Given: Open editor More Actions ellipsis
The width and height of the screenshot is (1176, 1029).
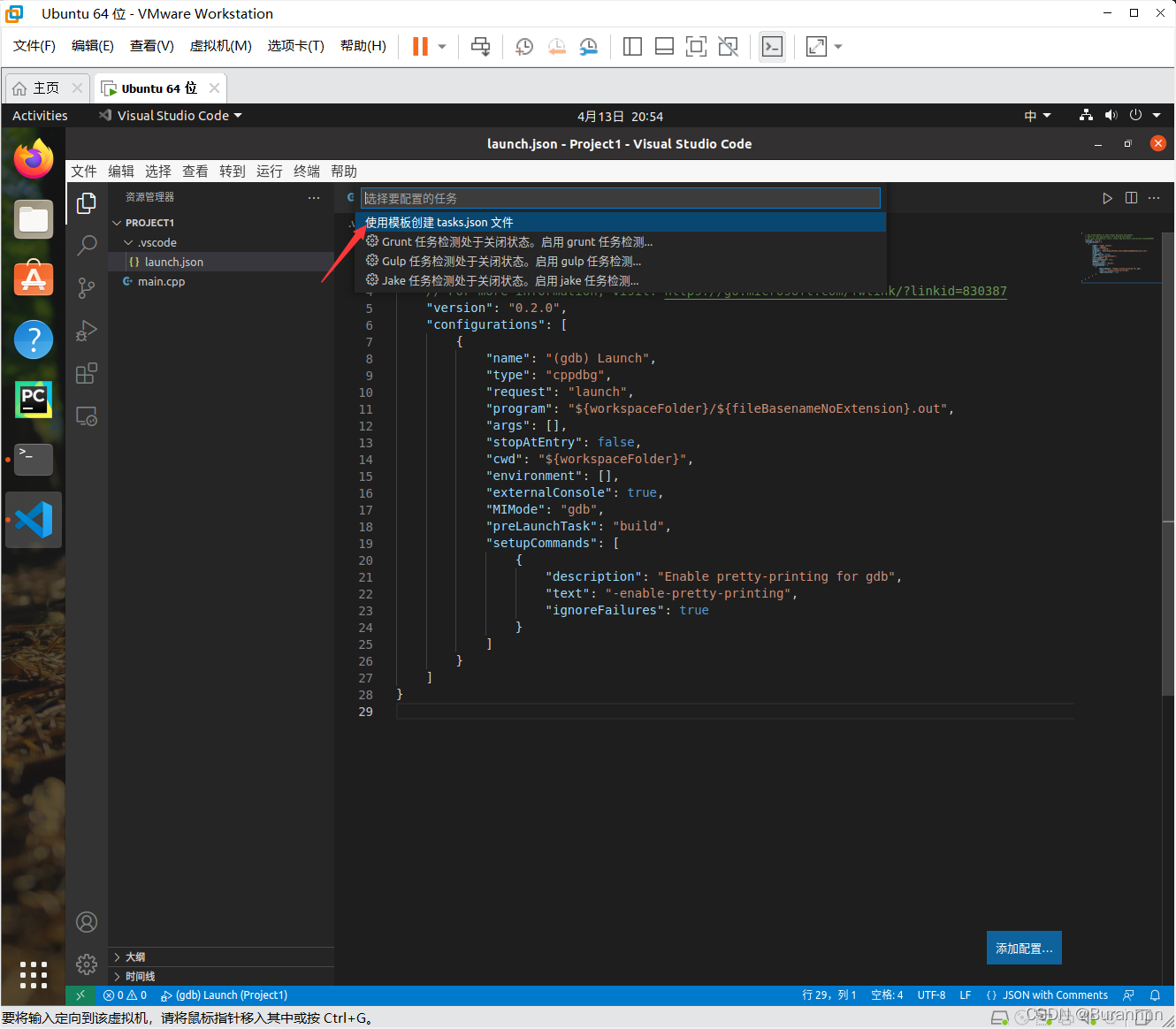Looking at the screenshot, I should (1154, 198).
